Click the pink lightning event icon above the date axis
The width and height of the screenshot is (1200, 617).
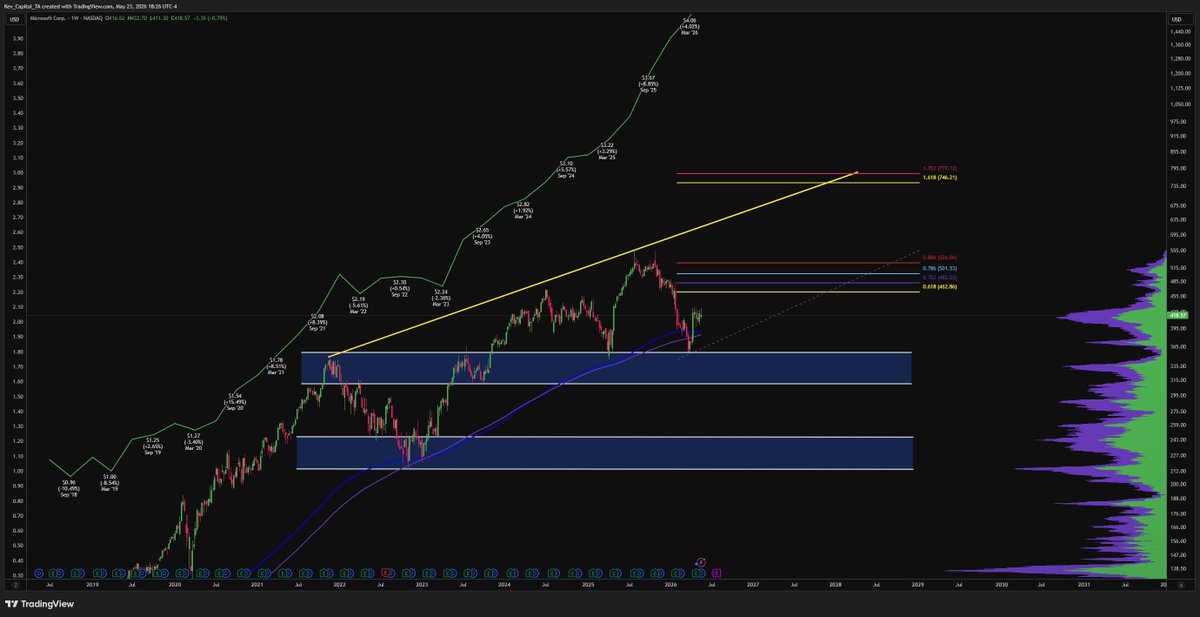[700, 563]
